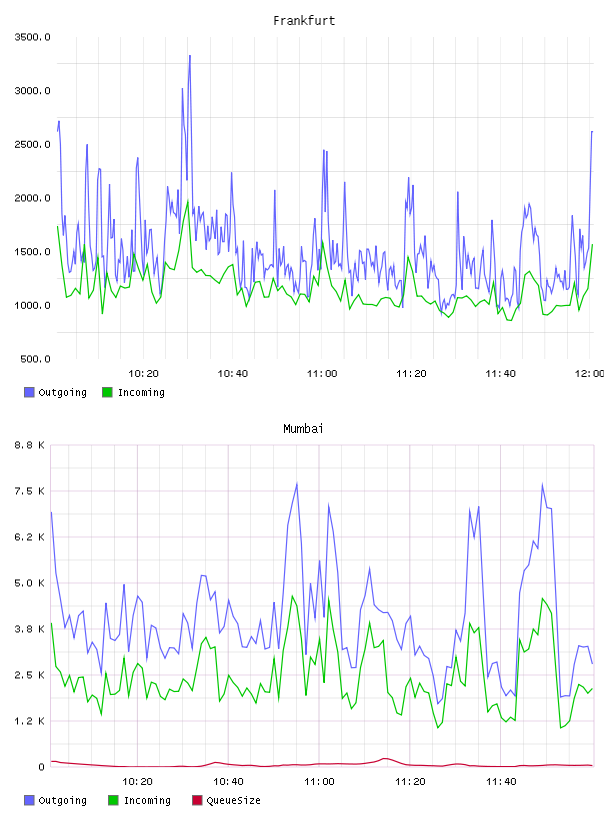Click 12:00 time label on Frankfurt chart
The width and height of the screenshot is (608, 816).
click(589, 374)
